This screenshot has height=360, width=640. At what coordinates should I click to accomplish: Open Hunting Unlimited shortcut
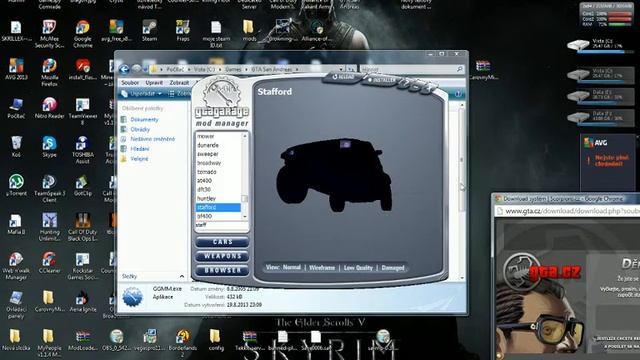(x=49, y=227)
